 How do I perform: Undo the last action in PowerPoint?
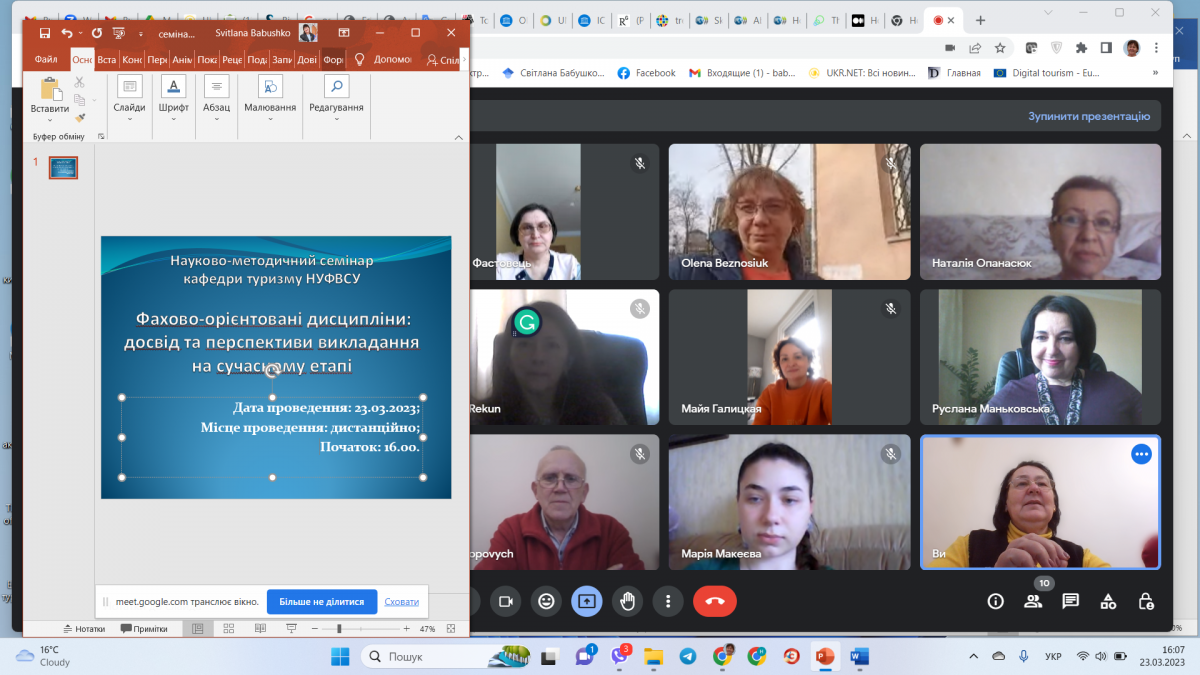(67, 33)
